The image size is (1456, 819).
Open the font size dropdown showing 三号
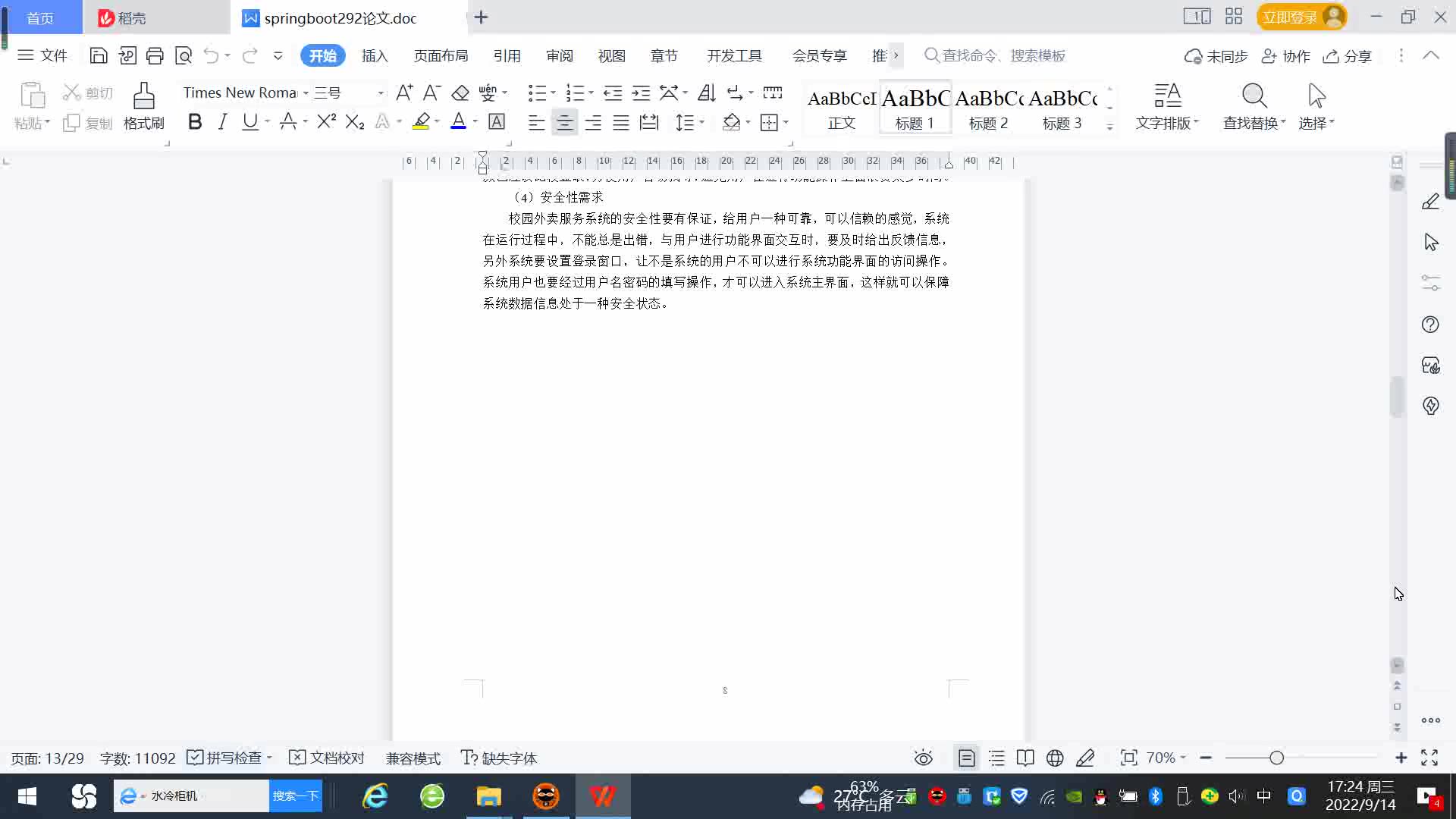click(381, 93)
